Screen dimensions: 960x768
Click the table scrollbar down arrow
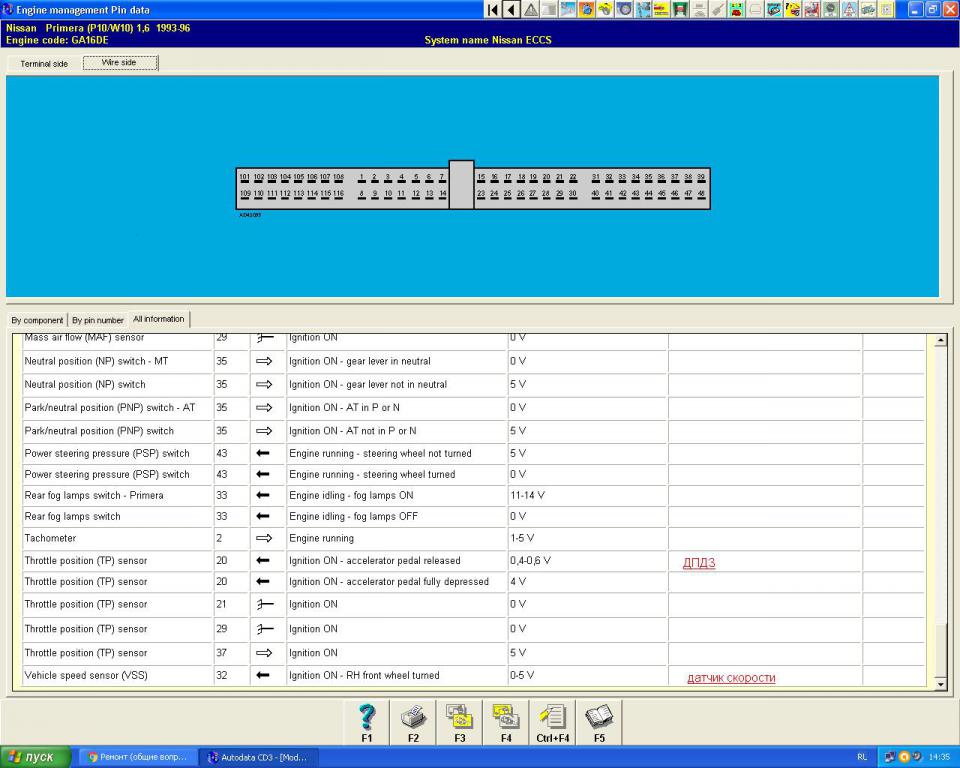940,683
